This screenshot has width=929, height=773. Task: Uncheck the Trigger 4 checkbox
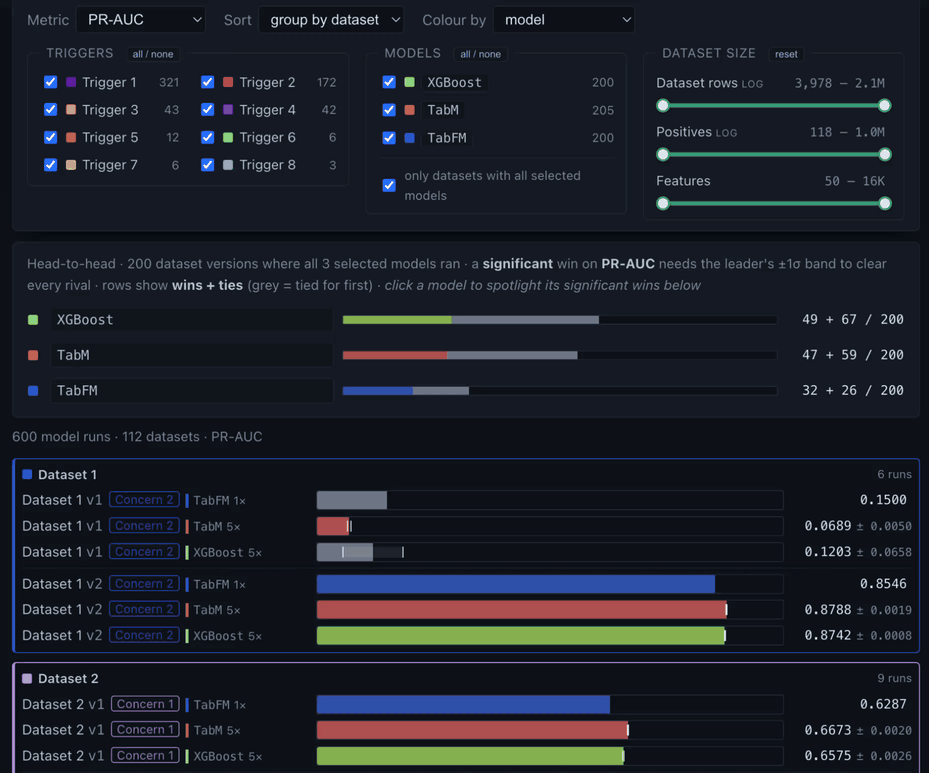(x=207, y=110)
